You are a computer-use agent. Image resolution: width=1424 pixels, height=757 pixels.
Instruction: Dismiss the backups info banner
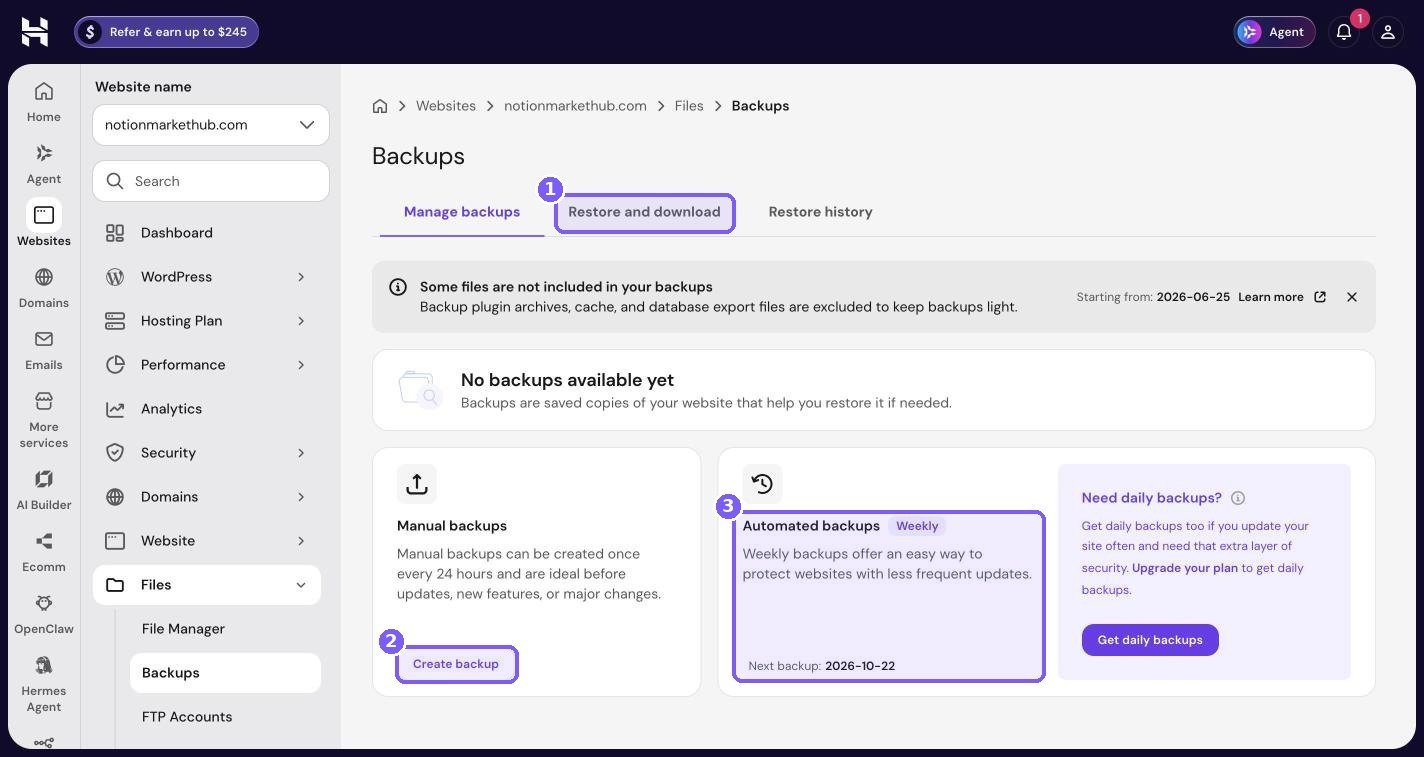[x=1352, y=297]
